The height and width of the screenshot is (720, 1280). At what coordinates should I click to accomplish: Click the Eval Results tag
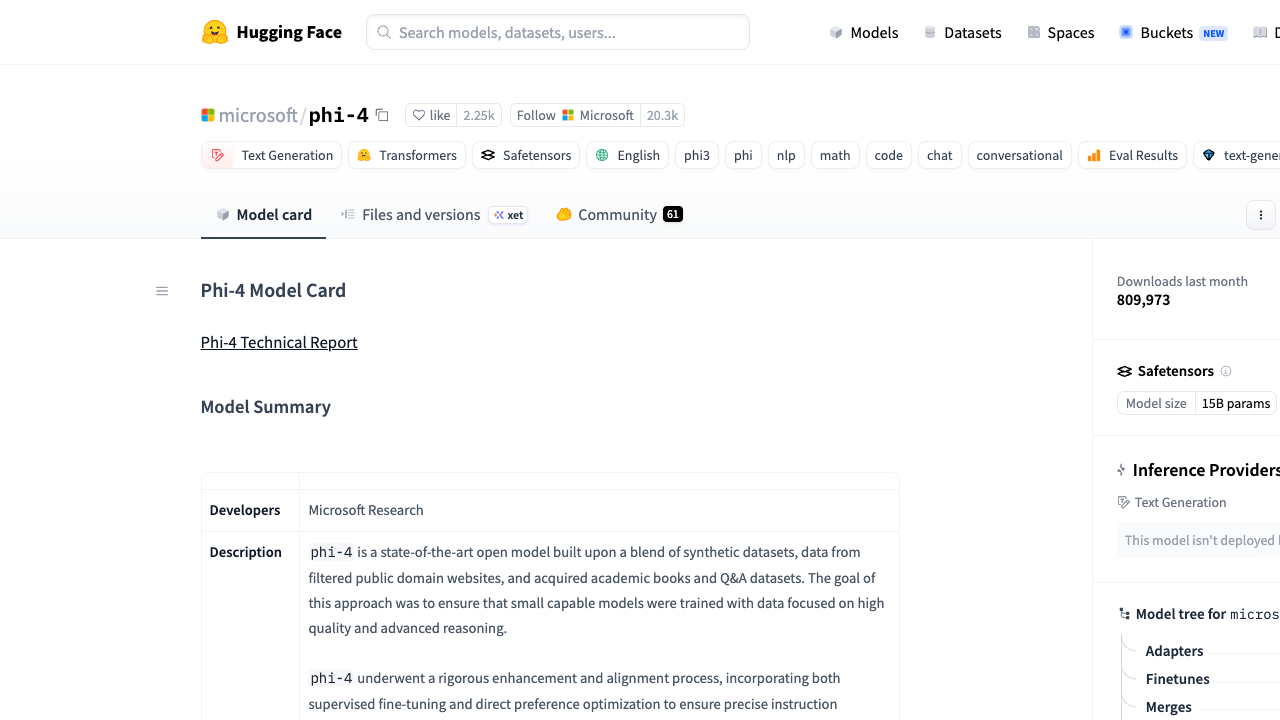[1133, 155]
